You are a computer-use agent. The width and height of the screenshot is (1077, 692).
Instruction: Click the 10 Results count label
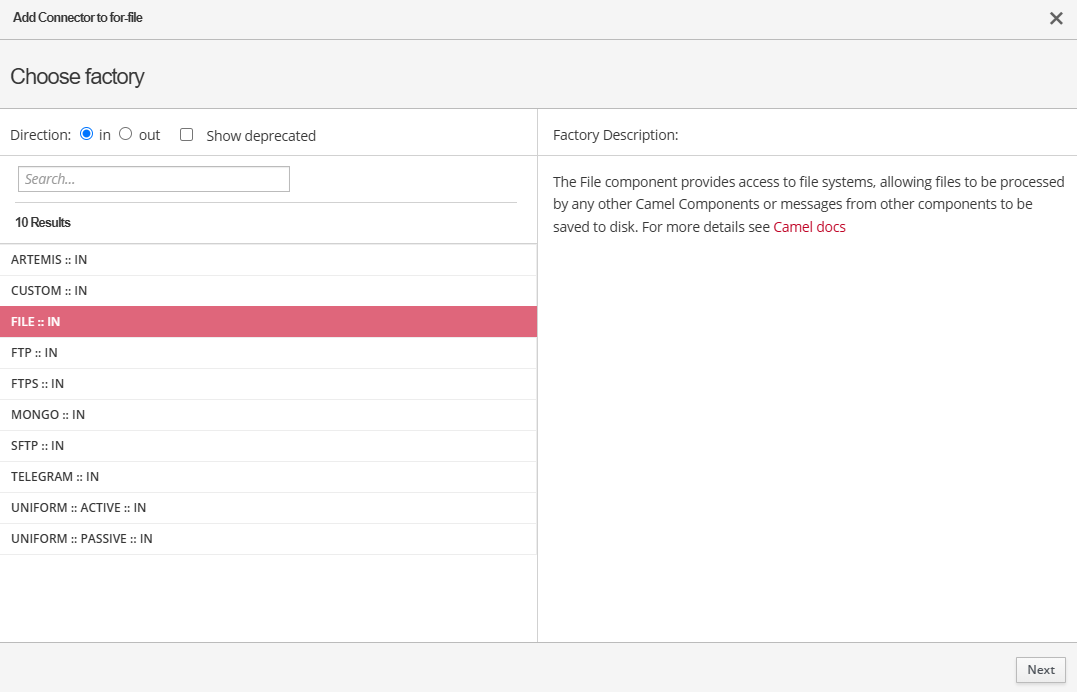(43, 222)
